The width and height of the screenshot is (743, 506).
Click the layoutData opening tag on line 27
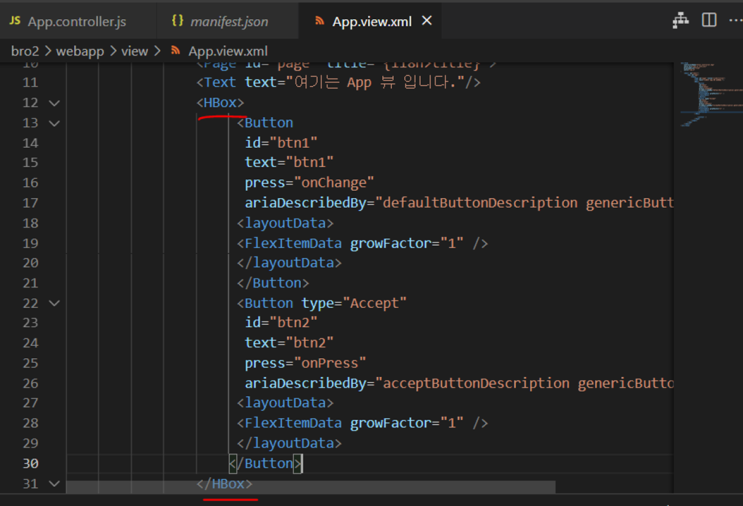pyautogui.click(x=285, y=403)
